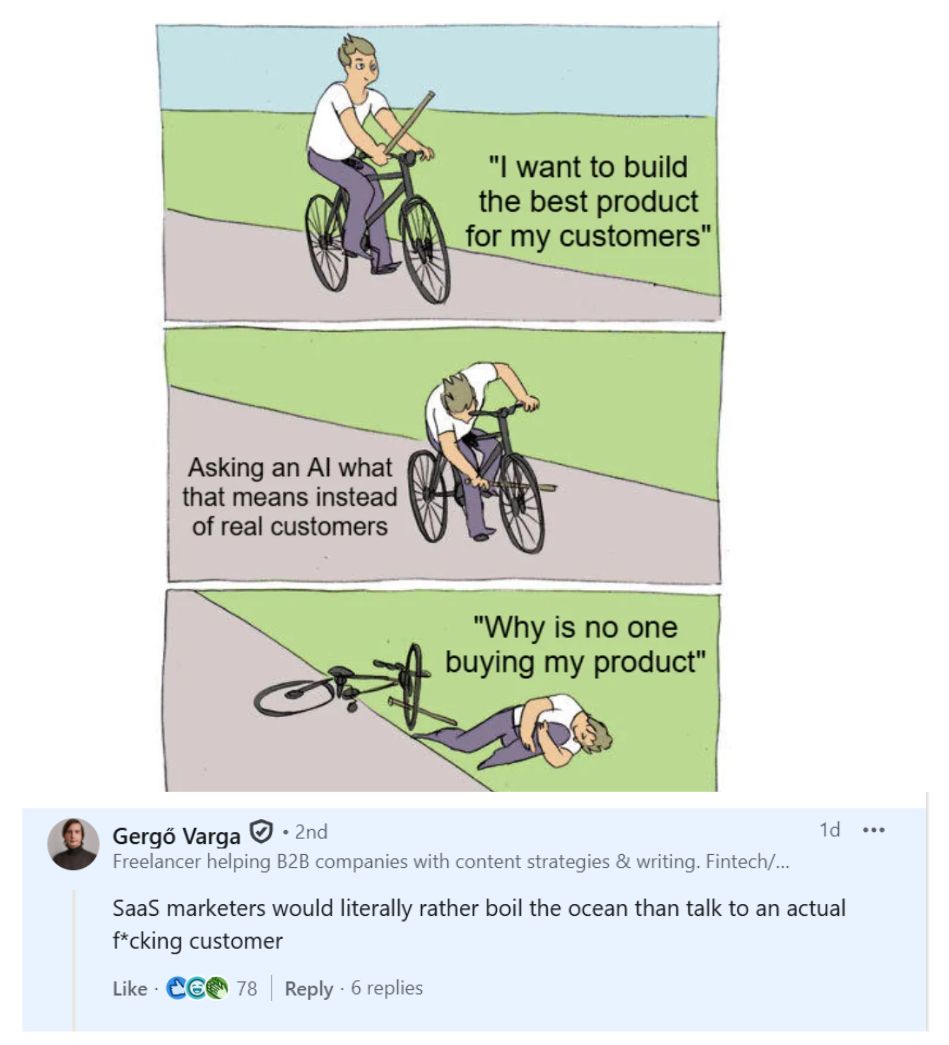Screen dimensions: 949x1045
Task: Expand the 6 replies thread
Action: pos(383,989)
